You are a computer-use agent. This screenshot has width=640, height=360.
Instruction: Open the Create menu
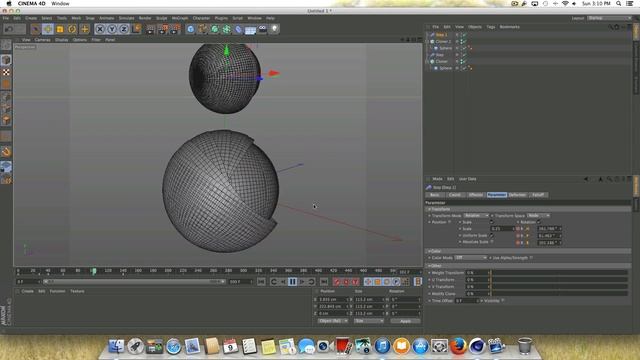tap(31, 18)
